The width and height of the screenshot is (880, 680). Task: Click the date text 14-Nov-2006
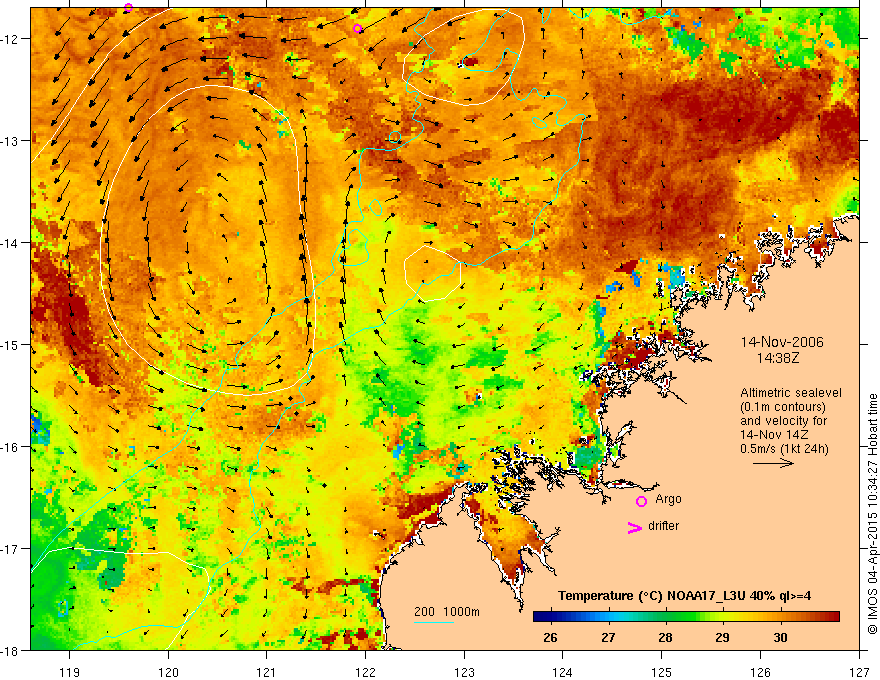point(782,342)
